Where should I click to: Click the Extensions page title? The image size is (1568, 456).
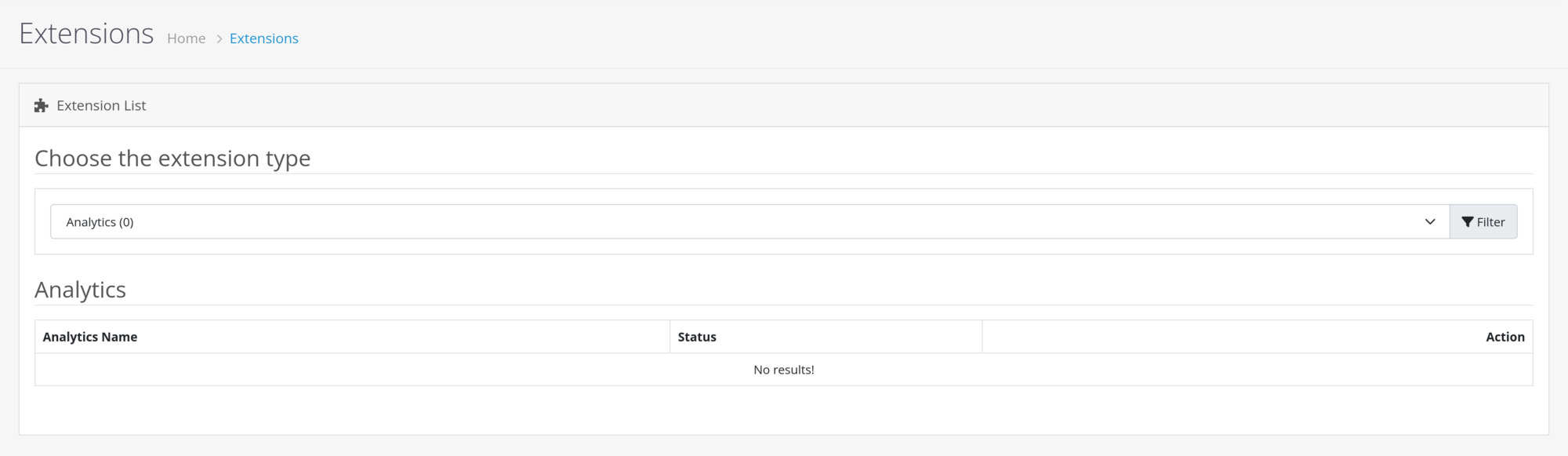[85, 32]
